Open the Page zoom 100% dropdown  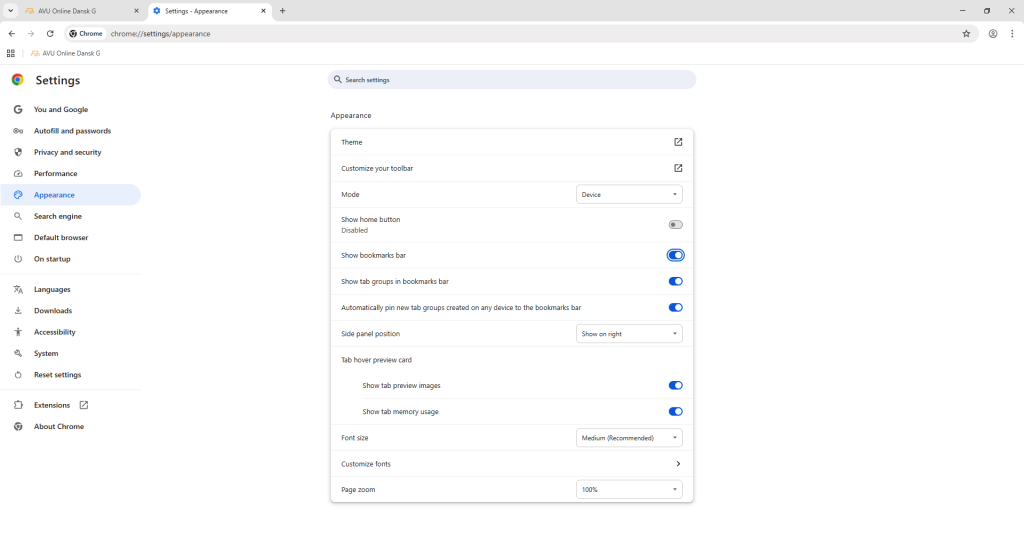click(x=629, y=490)
